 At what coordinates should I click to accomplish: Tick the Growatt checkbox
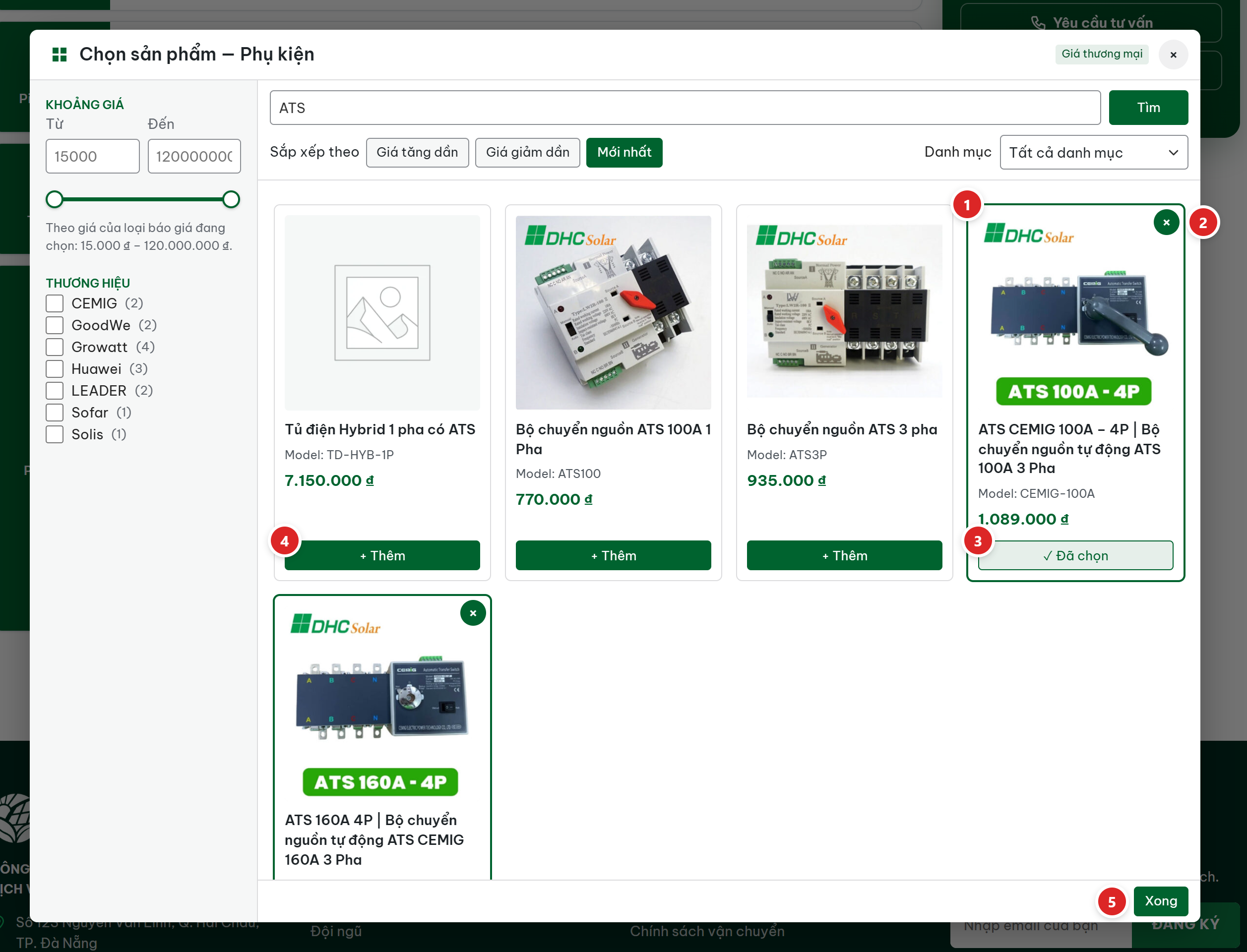point(55,348)
